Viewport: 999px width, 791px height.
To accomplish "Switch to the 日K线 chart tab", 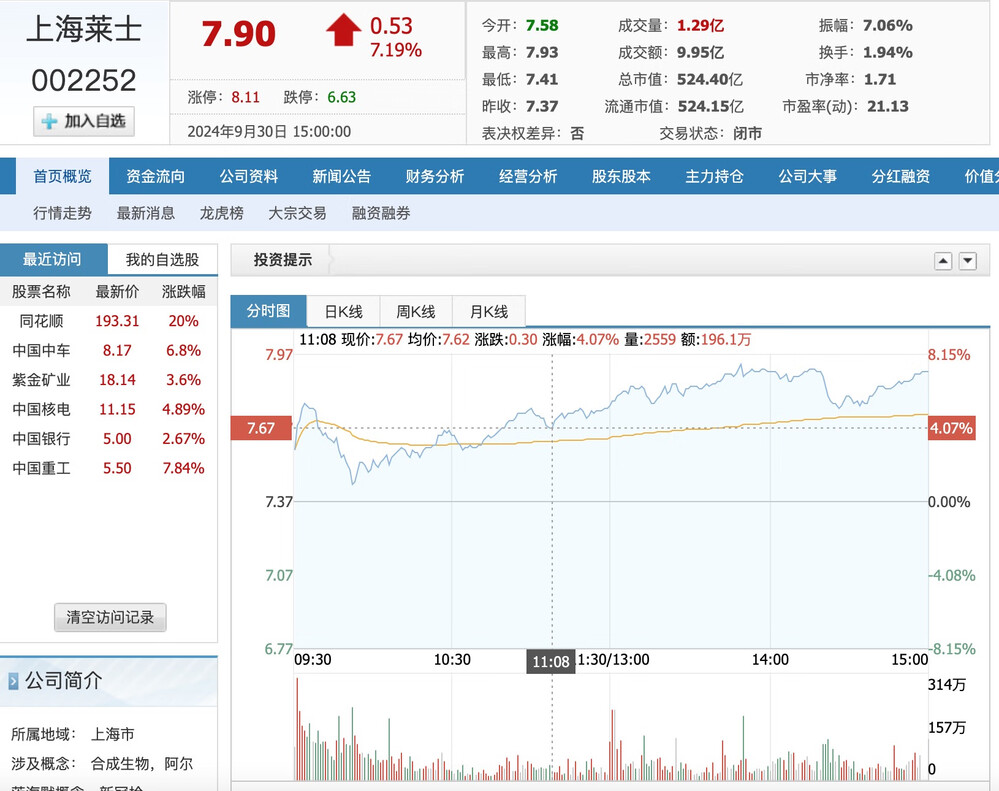I will point(343,311).
